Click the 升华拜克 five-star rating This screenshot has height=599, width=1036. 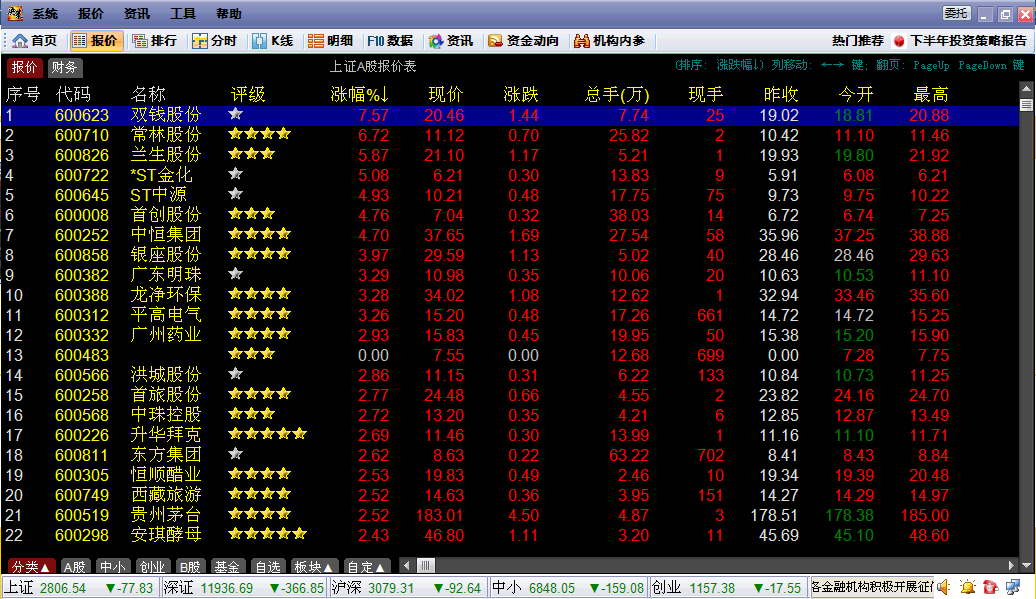click(x=267, y=434)
